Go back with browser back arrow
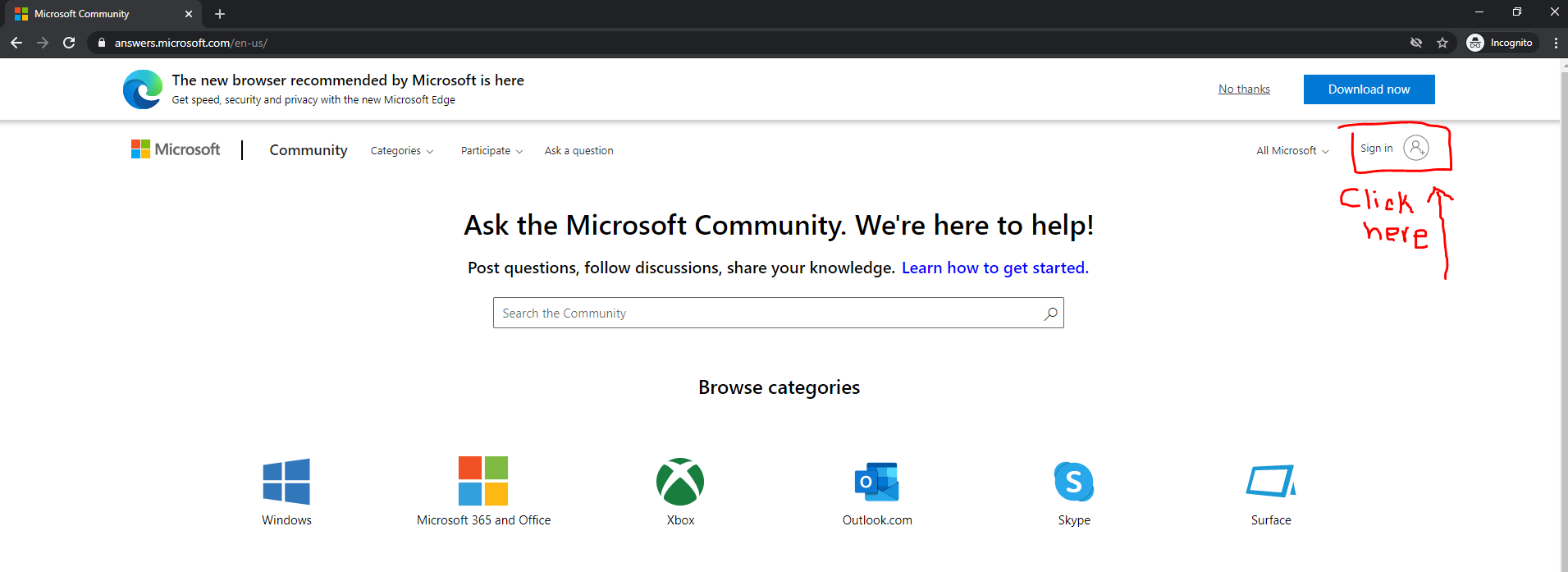Screen dimensions: 1568x572 pyautogui.click(x=16, y=43)
